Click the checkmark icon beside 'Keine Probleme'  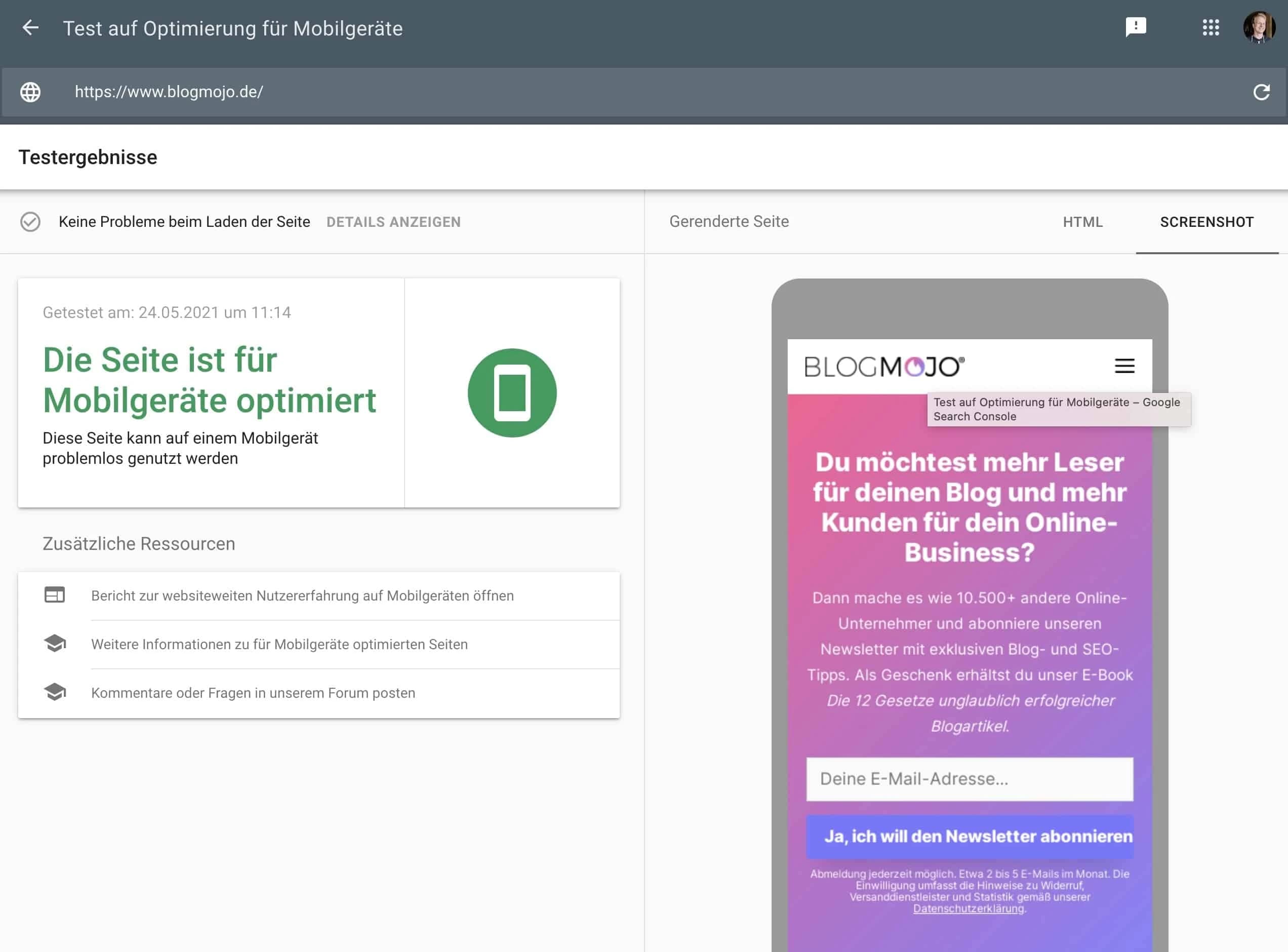[x=30, y=221]
